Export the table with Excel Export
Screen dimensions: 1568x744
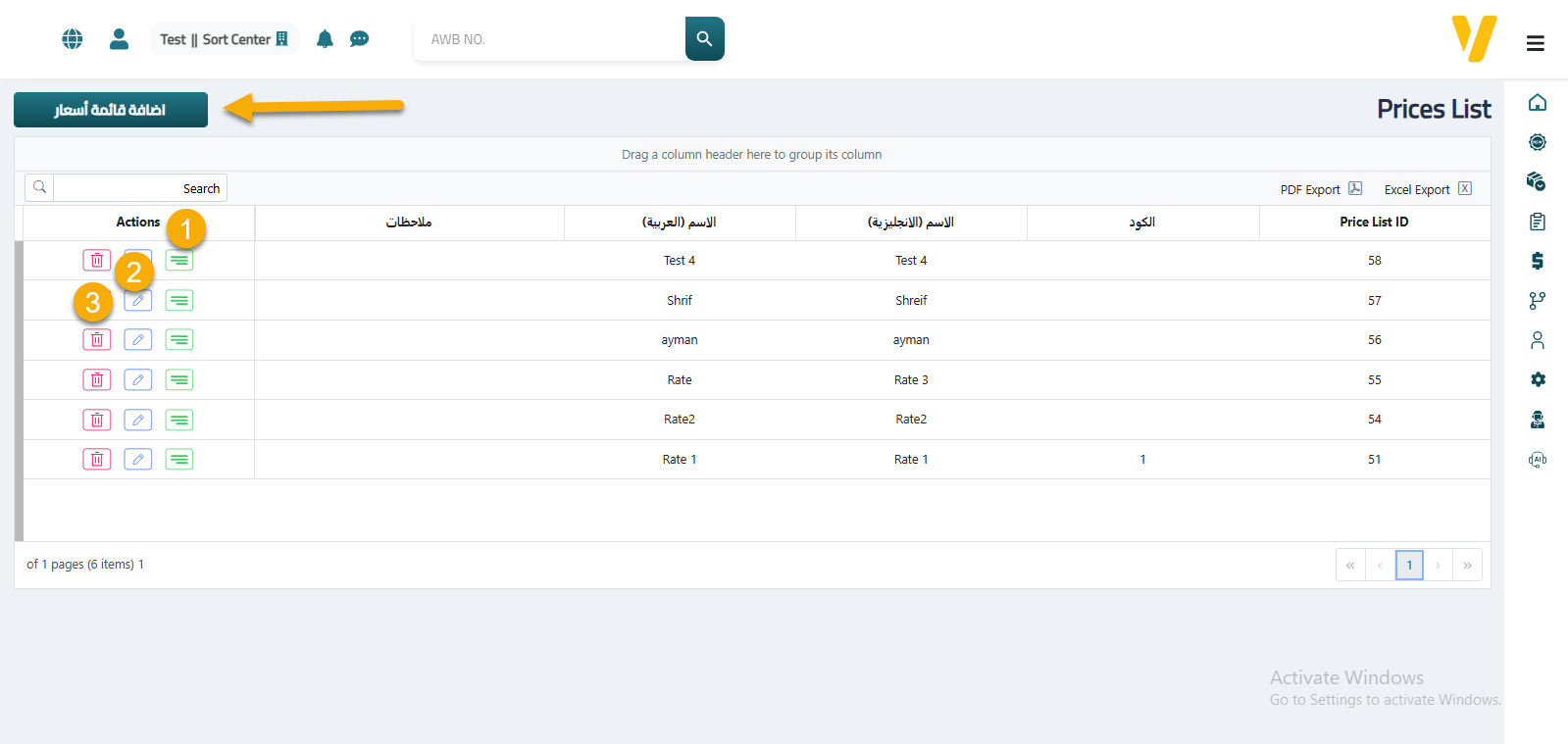click(1428, 189)
